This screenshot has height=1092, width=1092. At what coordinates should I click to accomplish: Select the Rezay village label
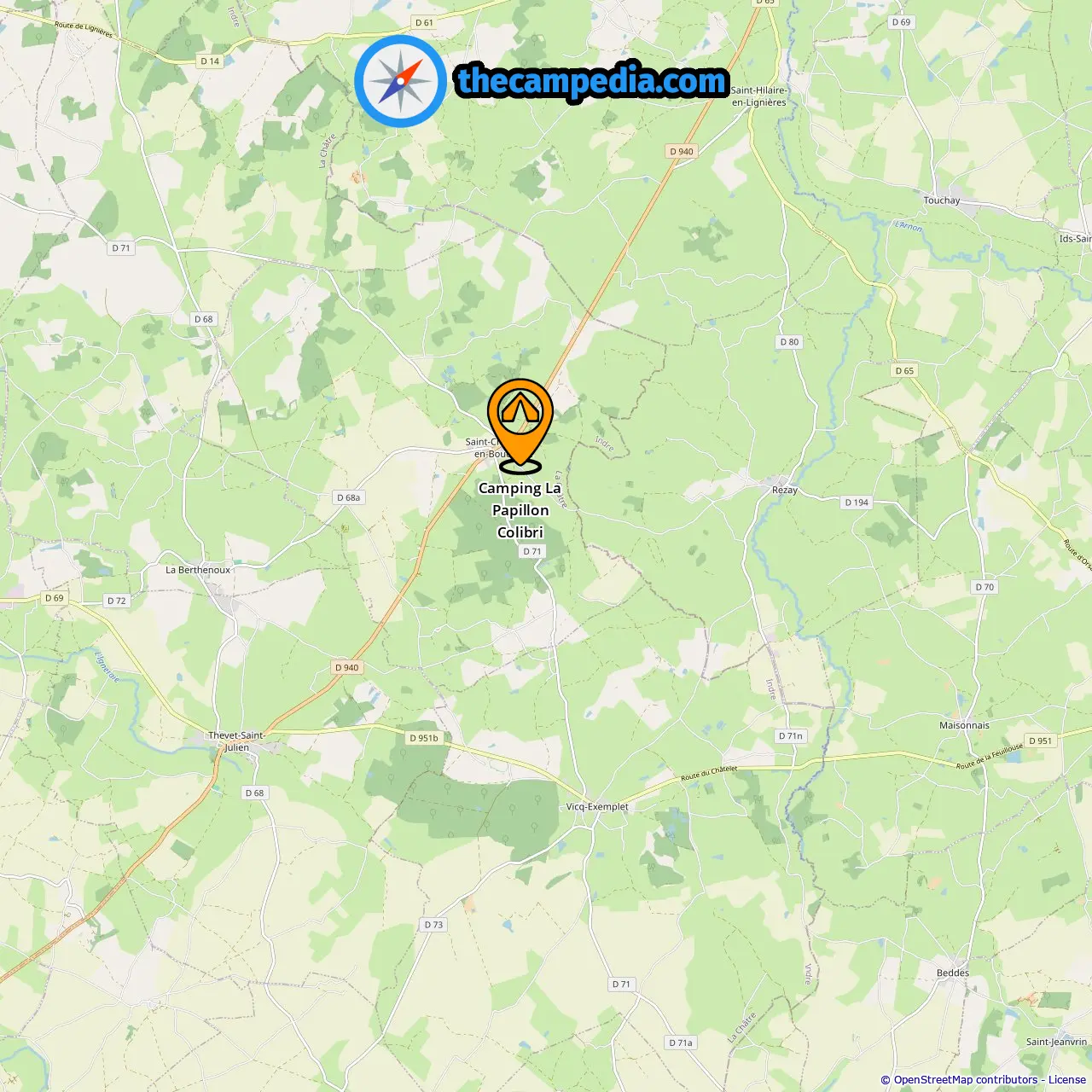pyautogui.click(x=785, y=491)
